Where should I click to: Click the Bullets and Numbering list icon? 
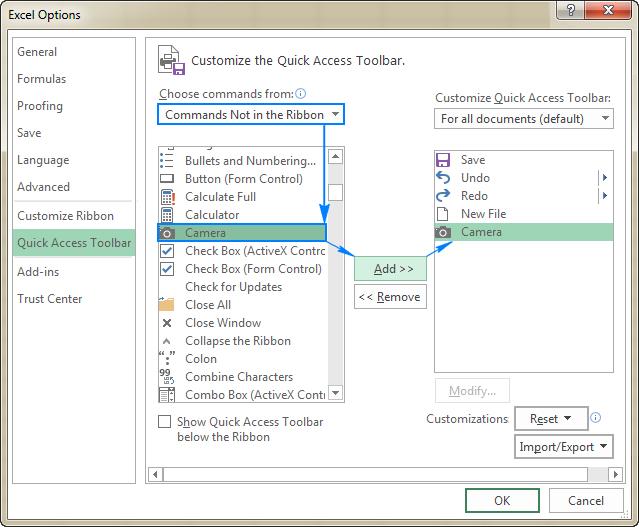point(167,161)
